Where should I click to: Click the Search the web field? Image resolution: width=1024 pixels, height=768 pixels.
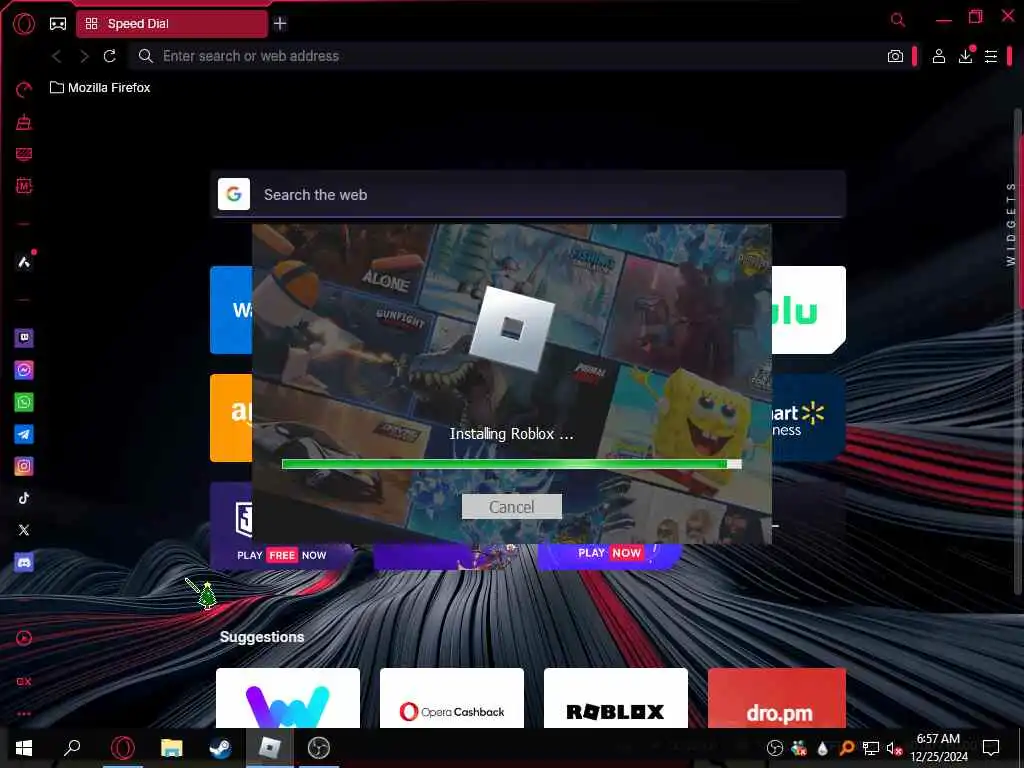[528, 195]
